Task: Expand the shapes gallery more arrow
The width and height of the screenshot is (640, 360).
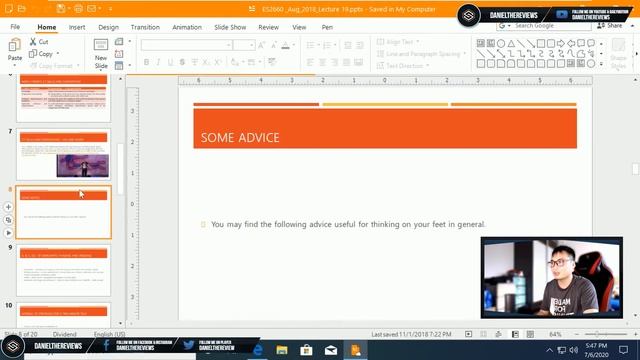Action: point(601,64)
